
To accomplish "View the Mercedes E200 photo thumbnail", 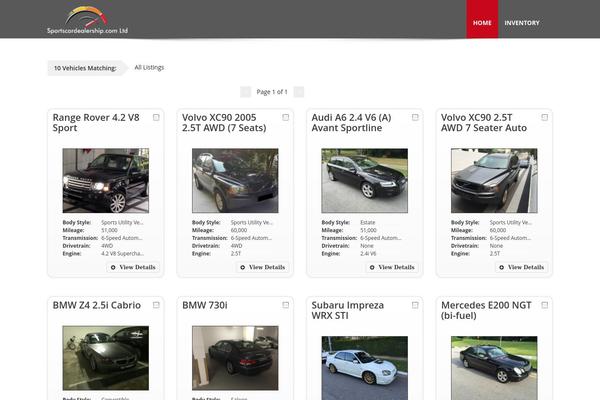I will [x=494, y=368].
